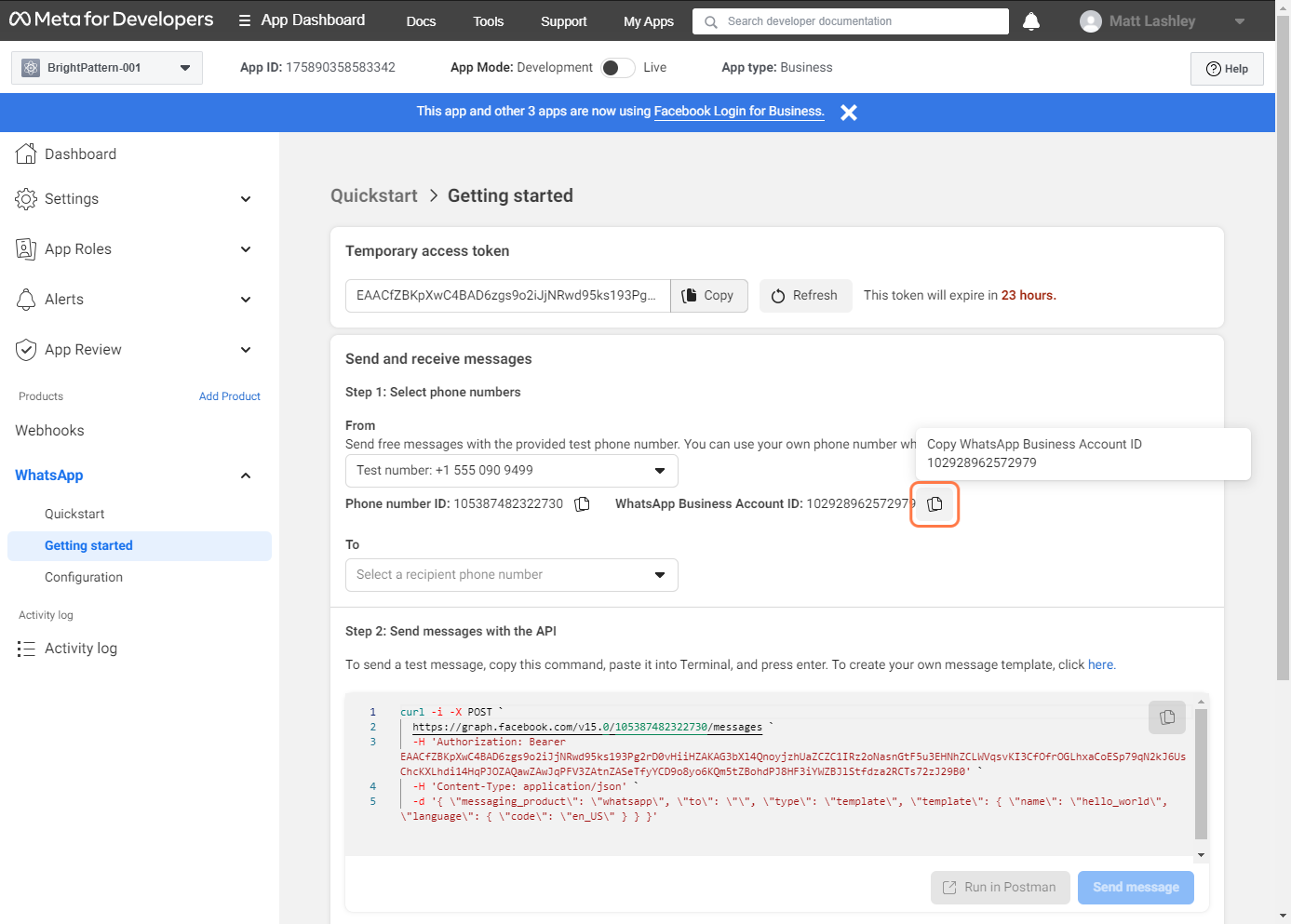Collapse the WhatsApp sidebar section

[x=246, y=475]
